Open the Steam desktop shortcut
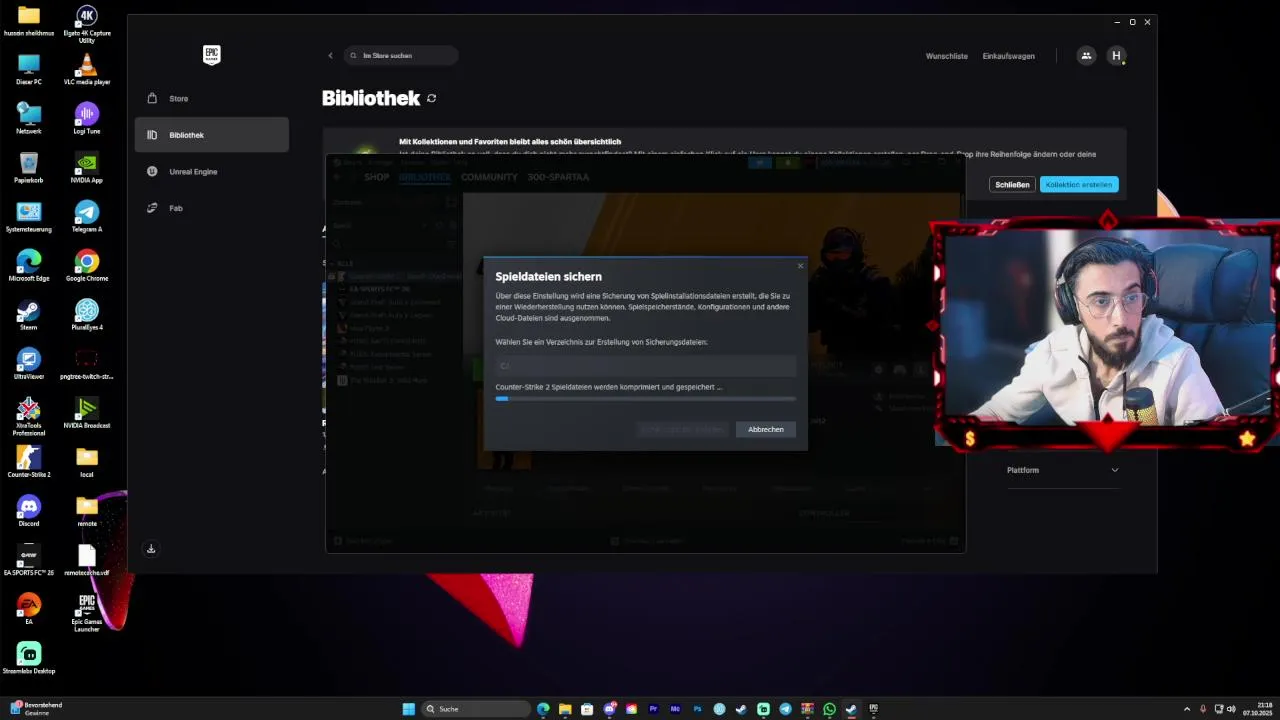1280x720 pixels. click(28, 315)
